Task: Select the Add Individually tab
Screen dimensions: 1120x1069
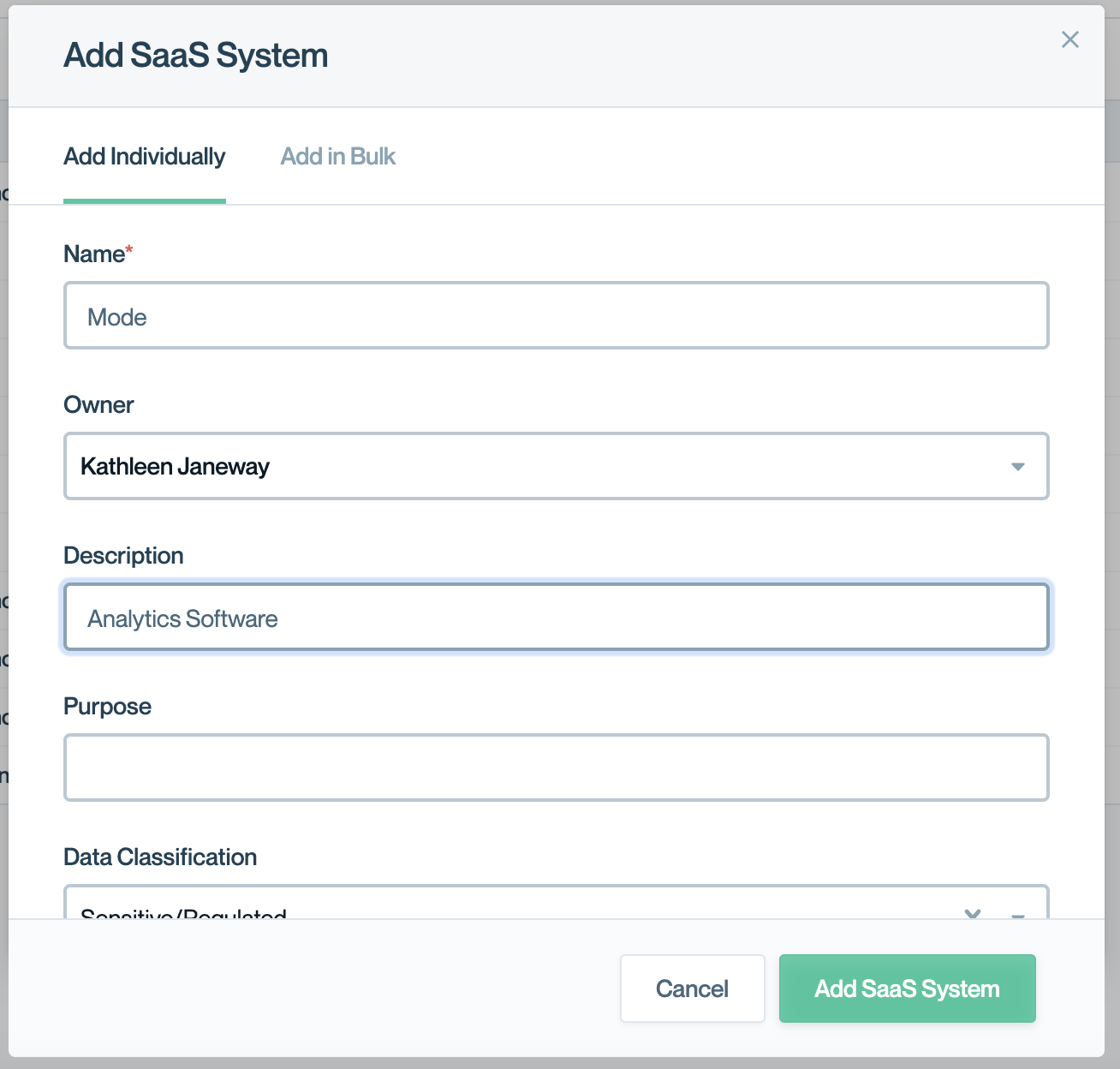Action: (144, 157)
